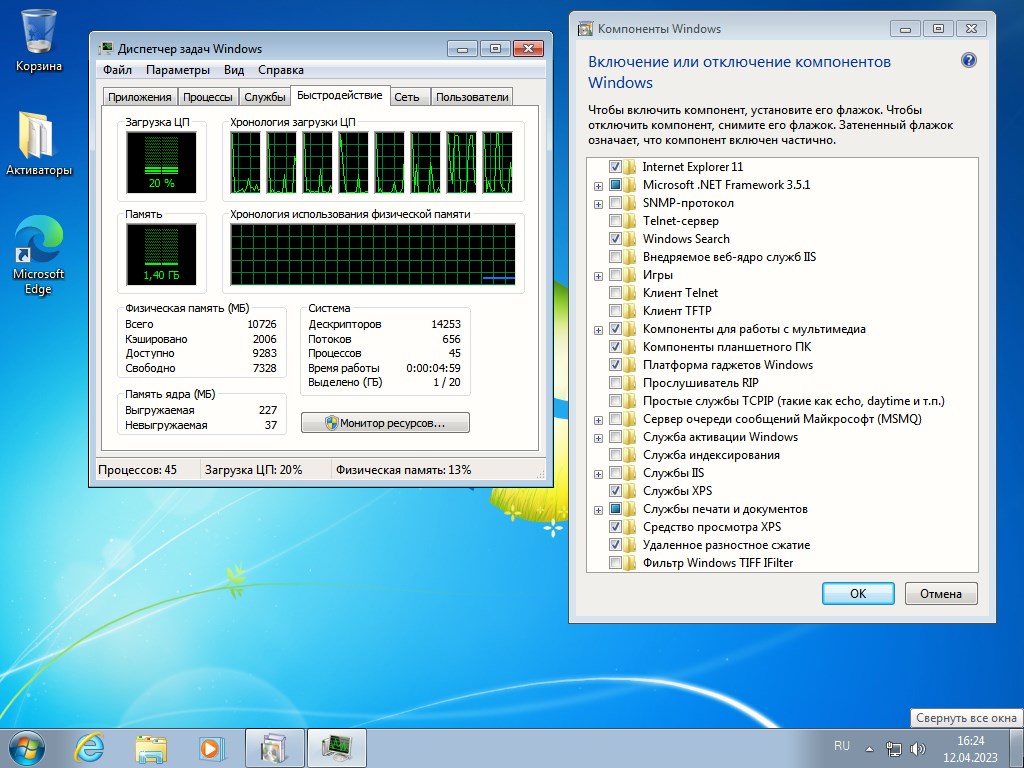
Task: Click the folder icon beside Служба индексирования
Action: coord(630,455)
